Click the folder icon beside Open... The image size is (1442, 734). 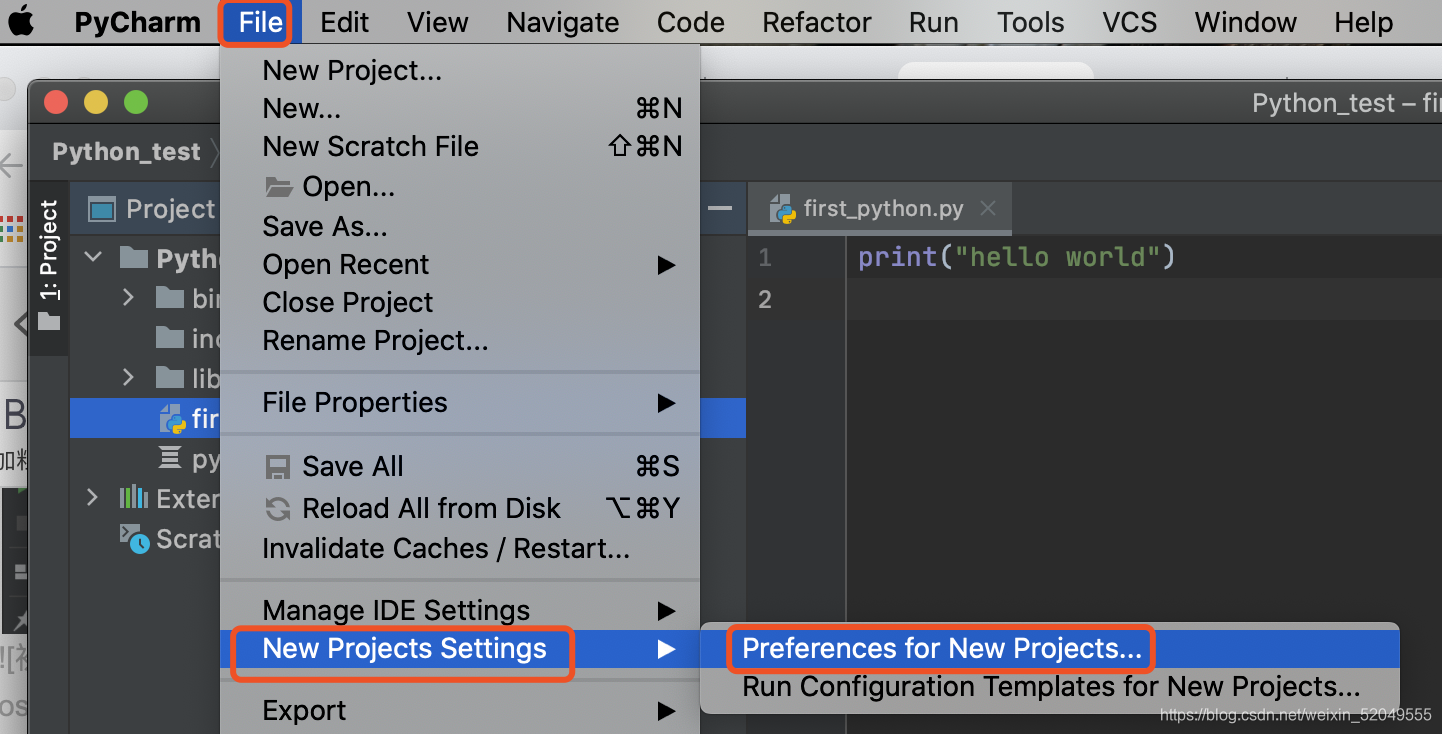click(278, 186)
